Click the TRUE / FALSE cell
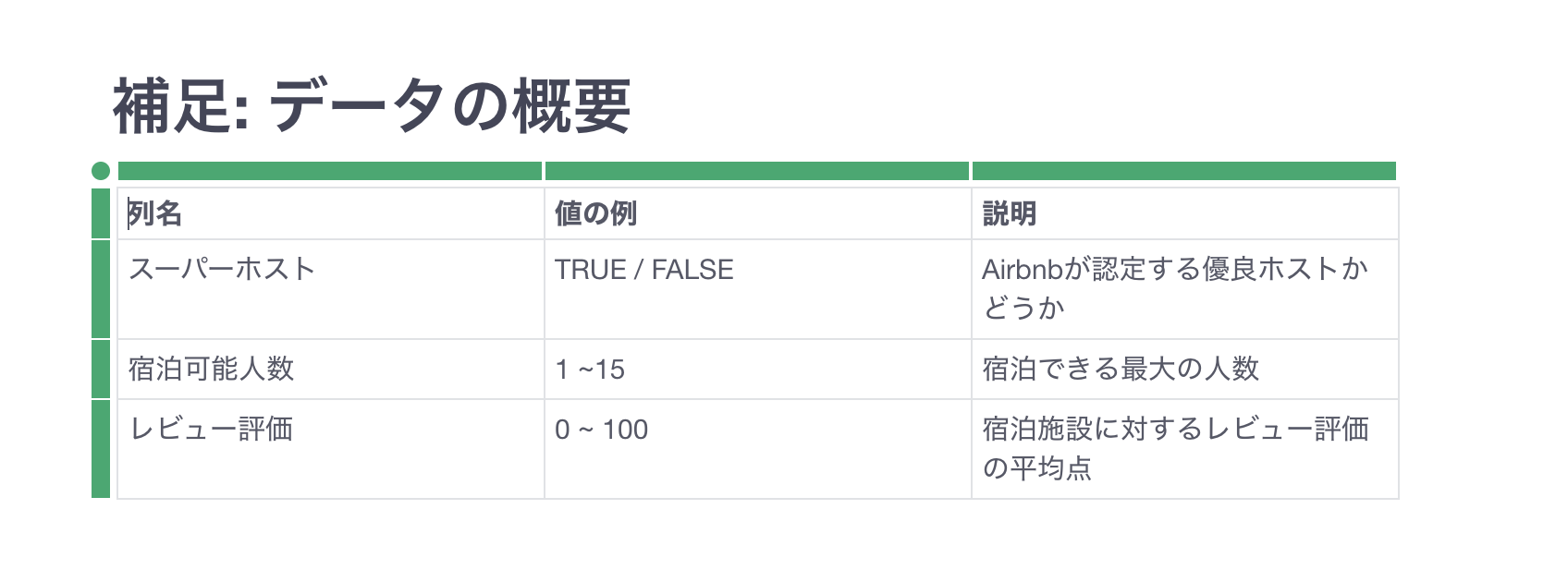This screenshot has width=1568, height=582. pos(758,289)
